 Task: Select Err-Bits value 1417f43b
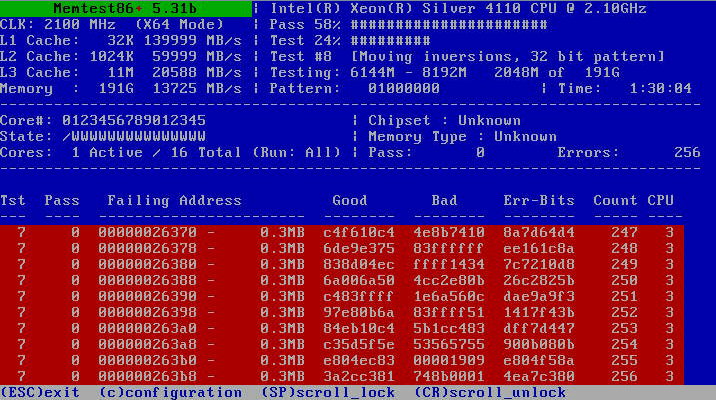[539, 312]
